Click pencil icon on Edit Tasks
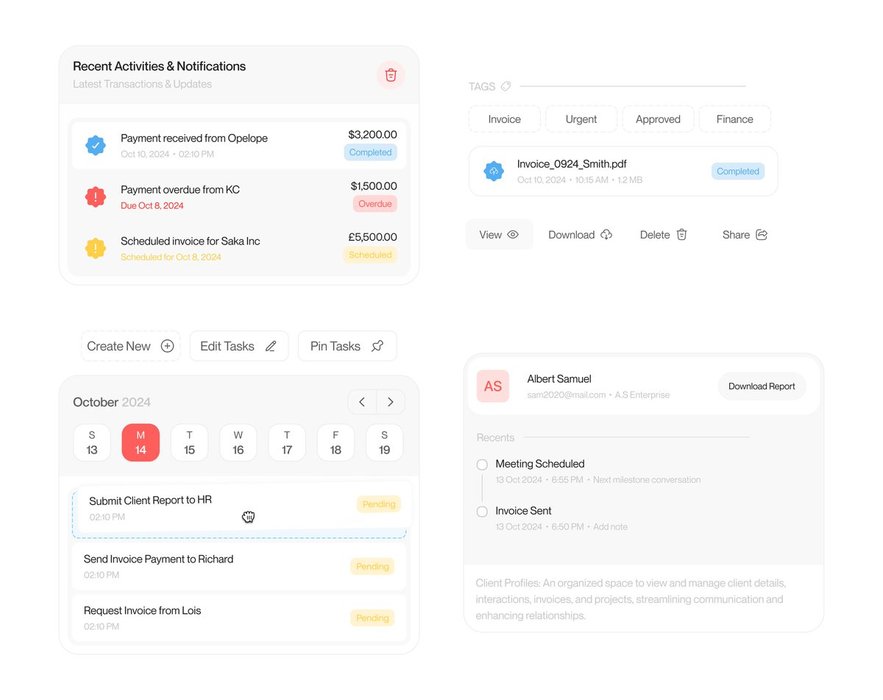 pyautogui.click(x=271, y=346)
